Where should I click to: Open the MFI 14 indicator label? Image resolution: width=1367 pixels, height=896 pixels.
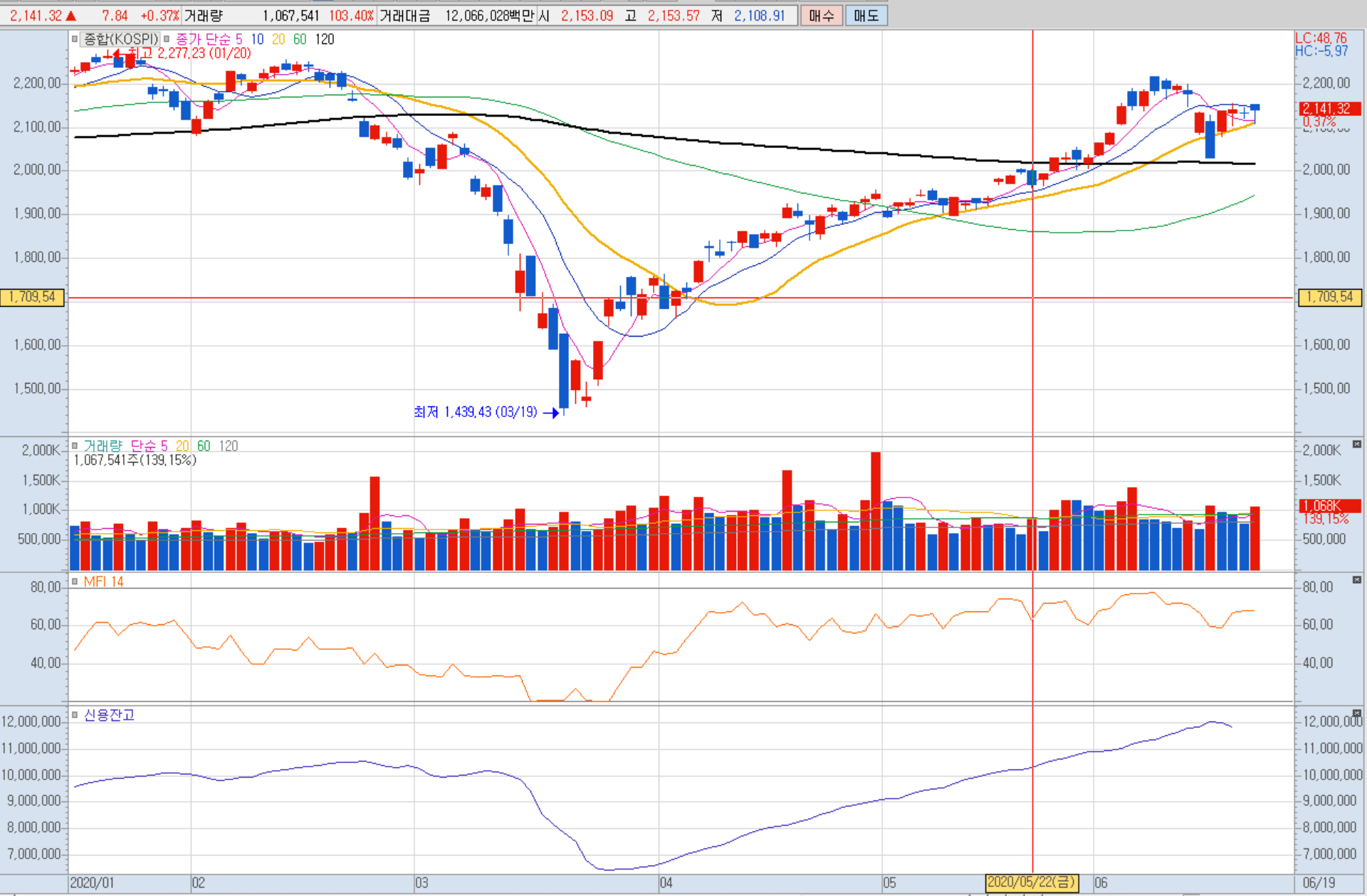pyautogui.click(x=103, y=581)
